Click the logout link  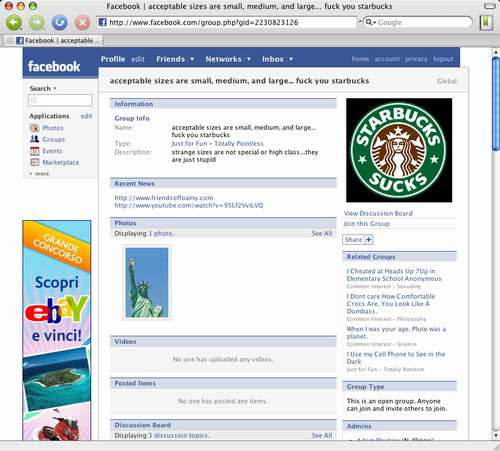click(x=443, y=59)
